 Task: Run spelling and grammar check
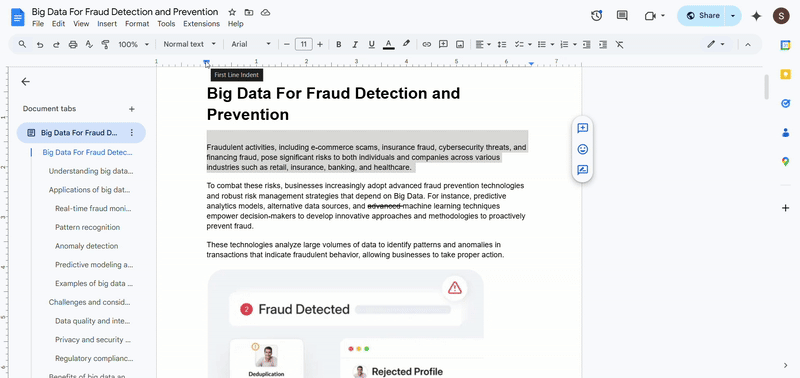coord(89,44)
